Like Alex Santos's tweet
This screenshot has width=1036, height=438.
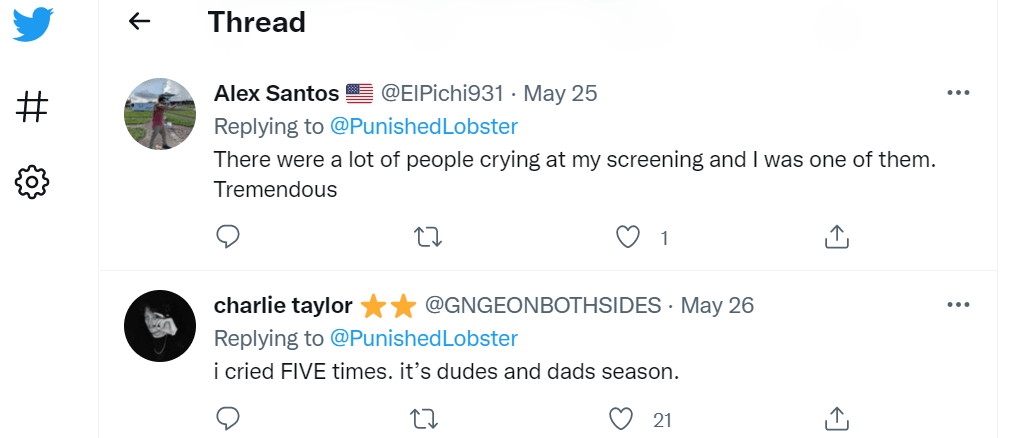click(627, 237)
